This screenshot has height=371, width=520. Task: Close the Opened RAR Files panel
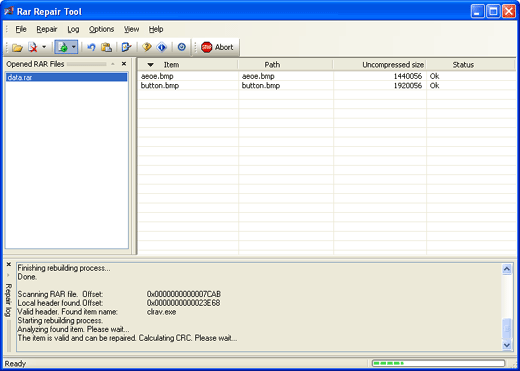tap(124, 64)
